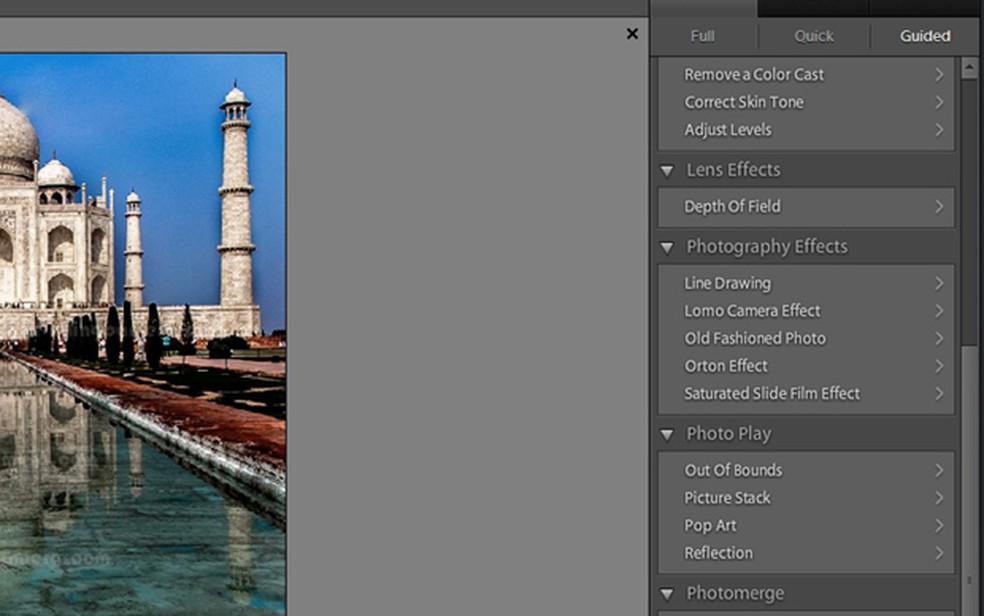Open Correct Skin Tone guided edit
The height and width of the screenshot is (616, 984).
(743, 102)
